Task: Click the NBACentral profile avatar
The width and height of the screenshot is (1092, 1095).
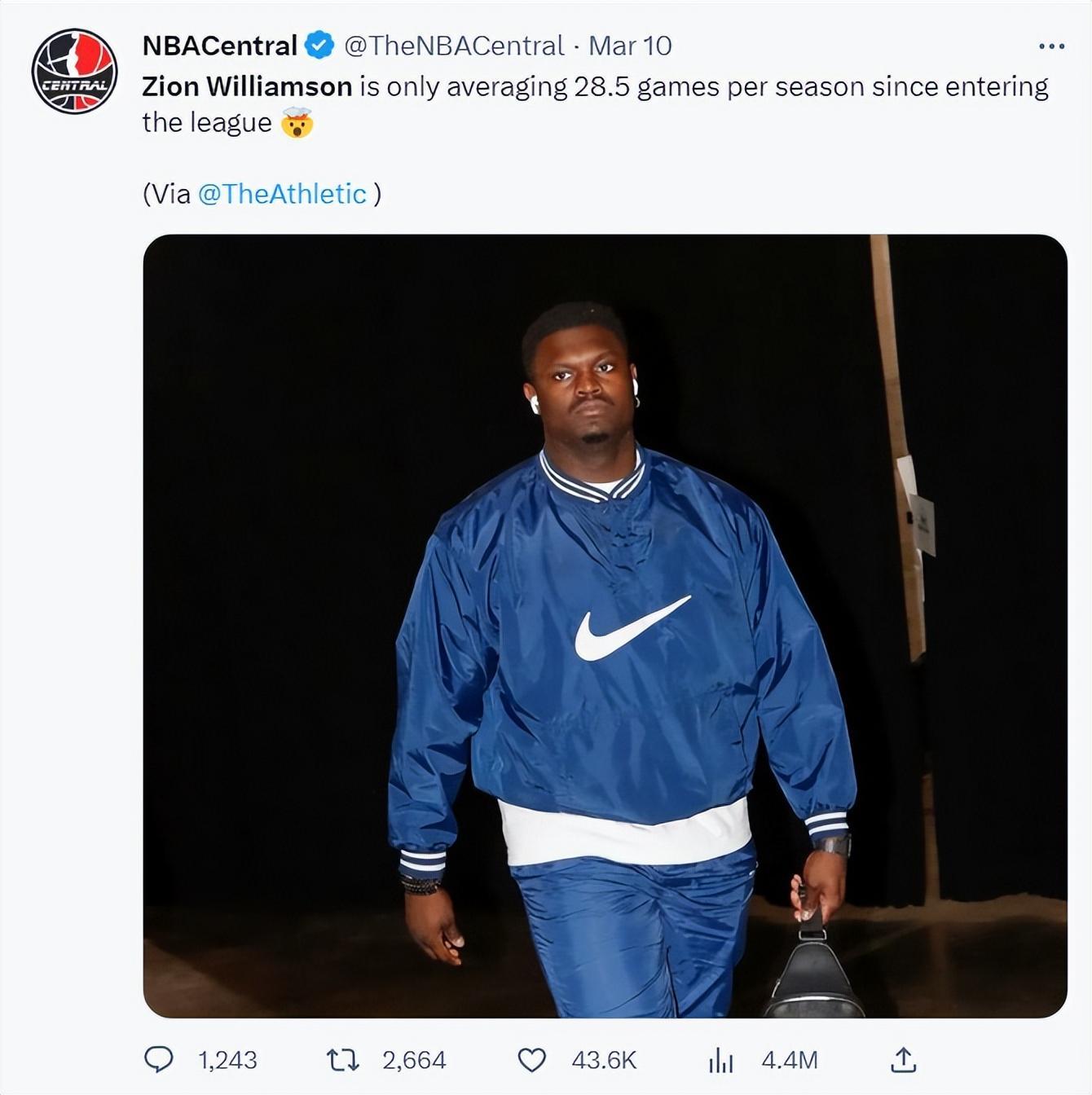Action: click(74, 72)
